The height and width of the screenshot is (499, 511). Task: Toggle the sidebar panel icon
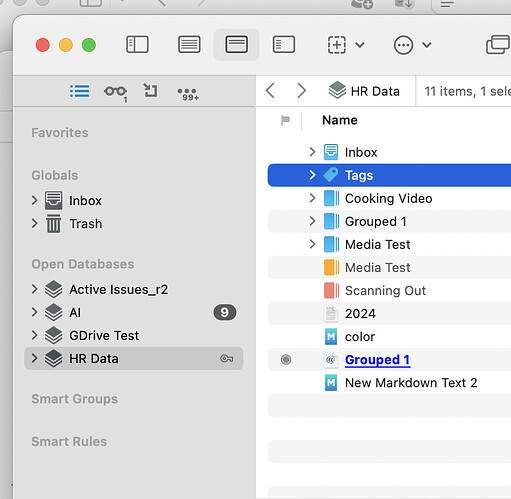[137, 45]
